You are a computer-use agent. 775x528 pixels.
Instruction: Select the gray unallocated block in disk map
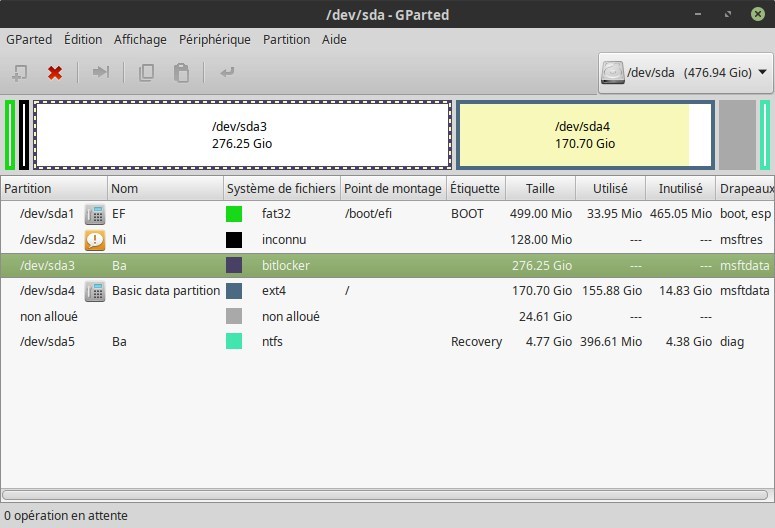click(x=737, y=135)
